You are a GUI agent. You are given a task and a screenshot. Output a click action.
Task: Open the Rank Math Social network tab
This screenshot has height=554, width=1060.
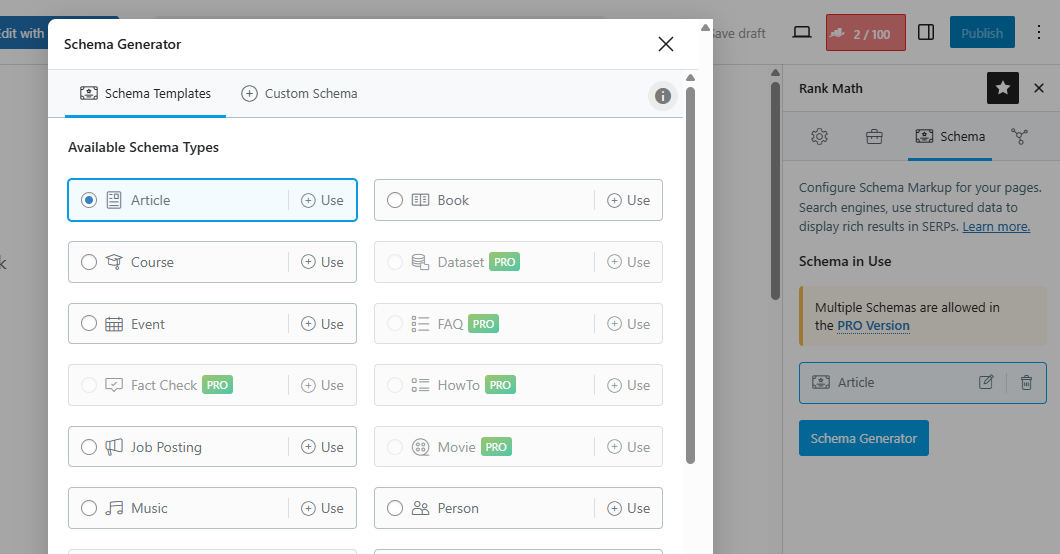click(1019, 137)
